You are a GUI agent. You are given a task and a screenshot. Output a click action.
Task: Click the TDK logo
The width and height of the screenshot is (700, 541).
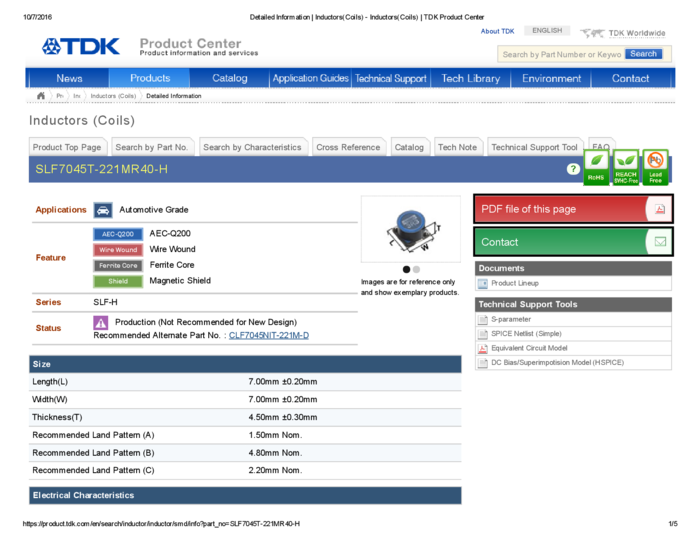81,46
